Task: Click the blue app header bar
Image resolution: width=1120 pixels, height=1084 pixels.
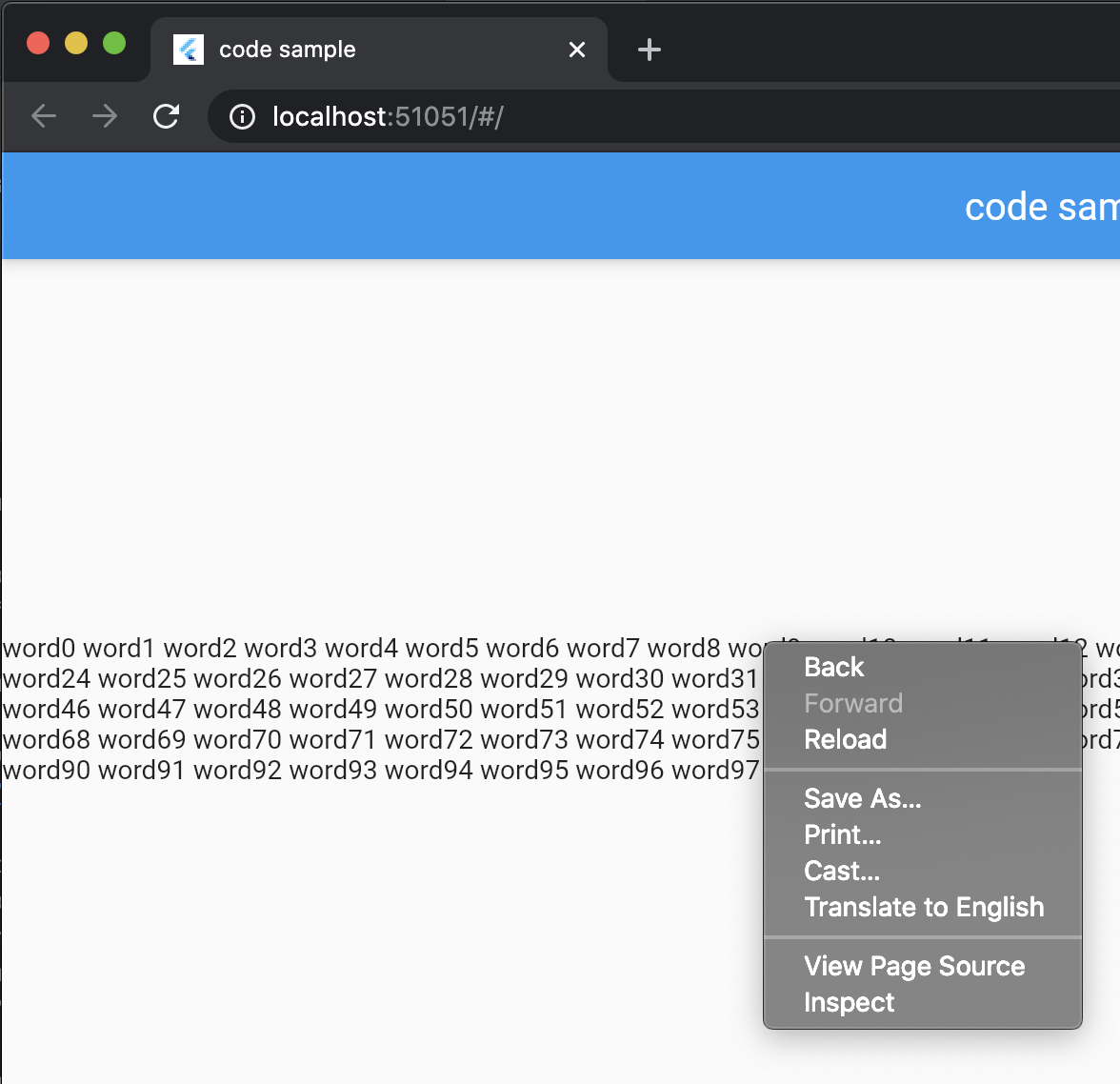Action: click(476, 205)
